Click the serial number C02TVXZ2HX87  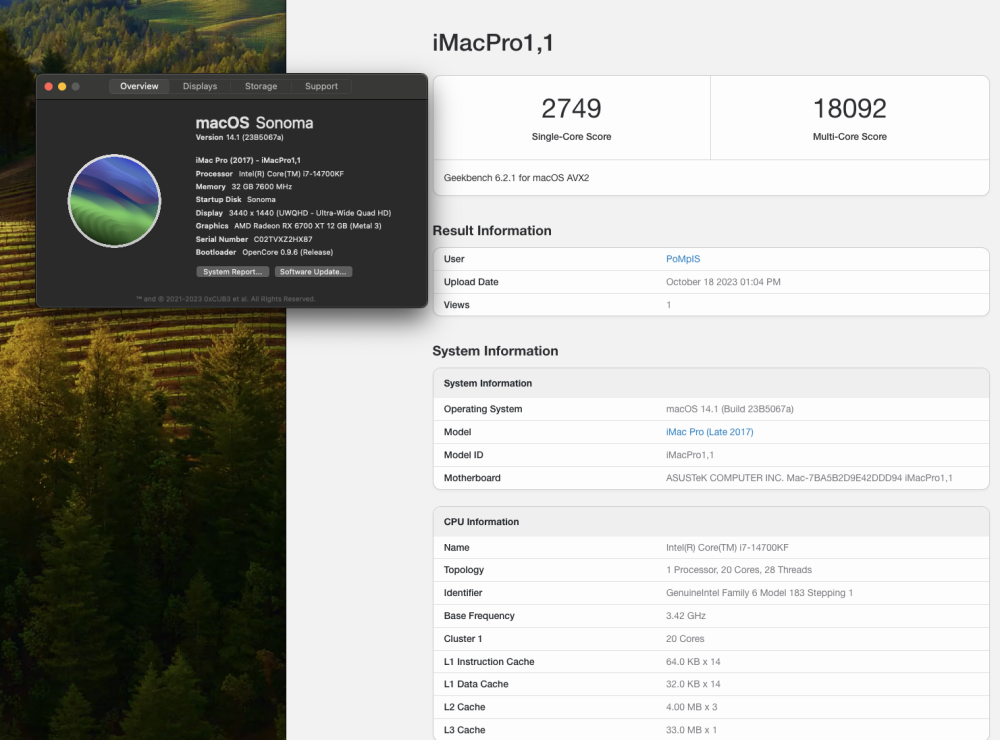[x=283, y=239]
